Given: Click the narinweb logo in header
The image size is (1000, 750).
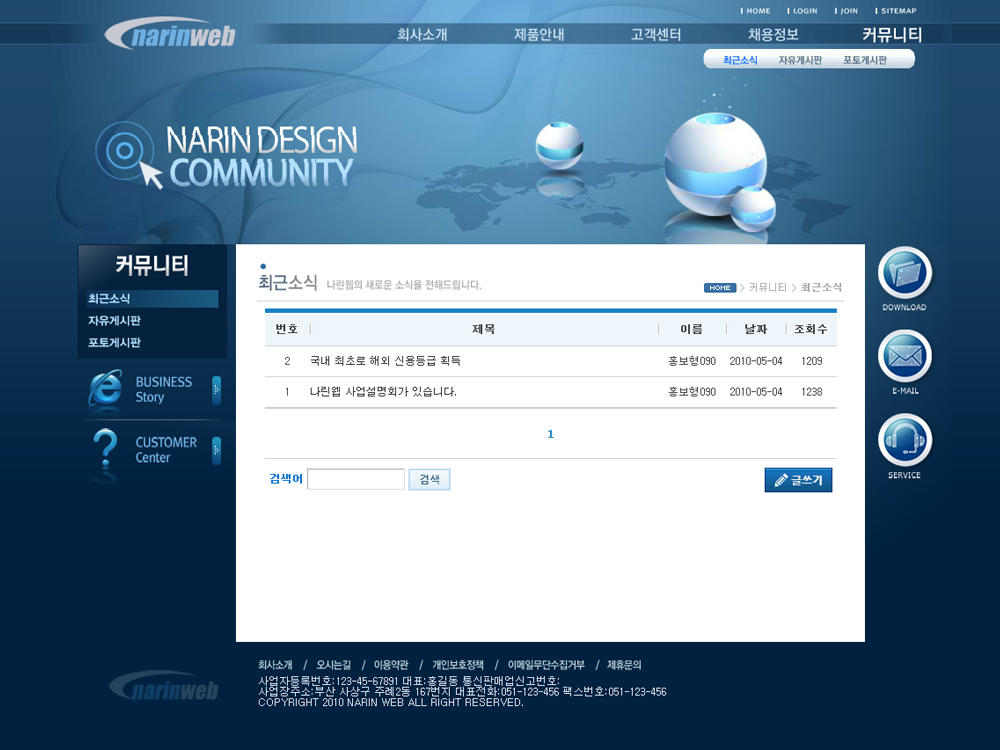Looking at the screenshot, I should tap(170, 35).
